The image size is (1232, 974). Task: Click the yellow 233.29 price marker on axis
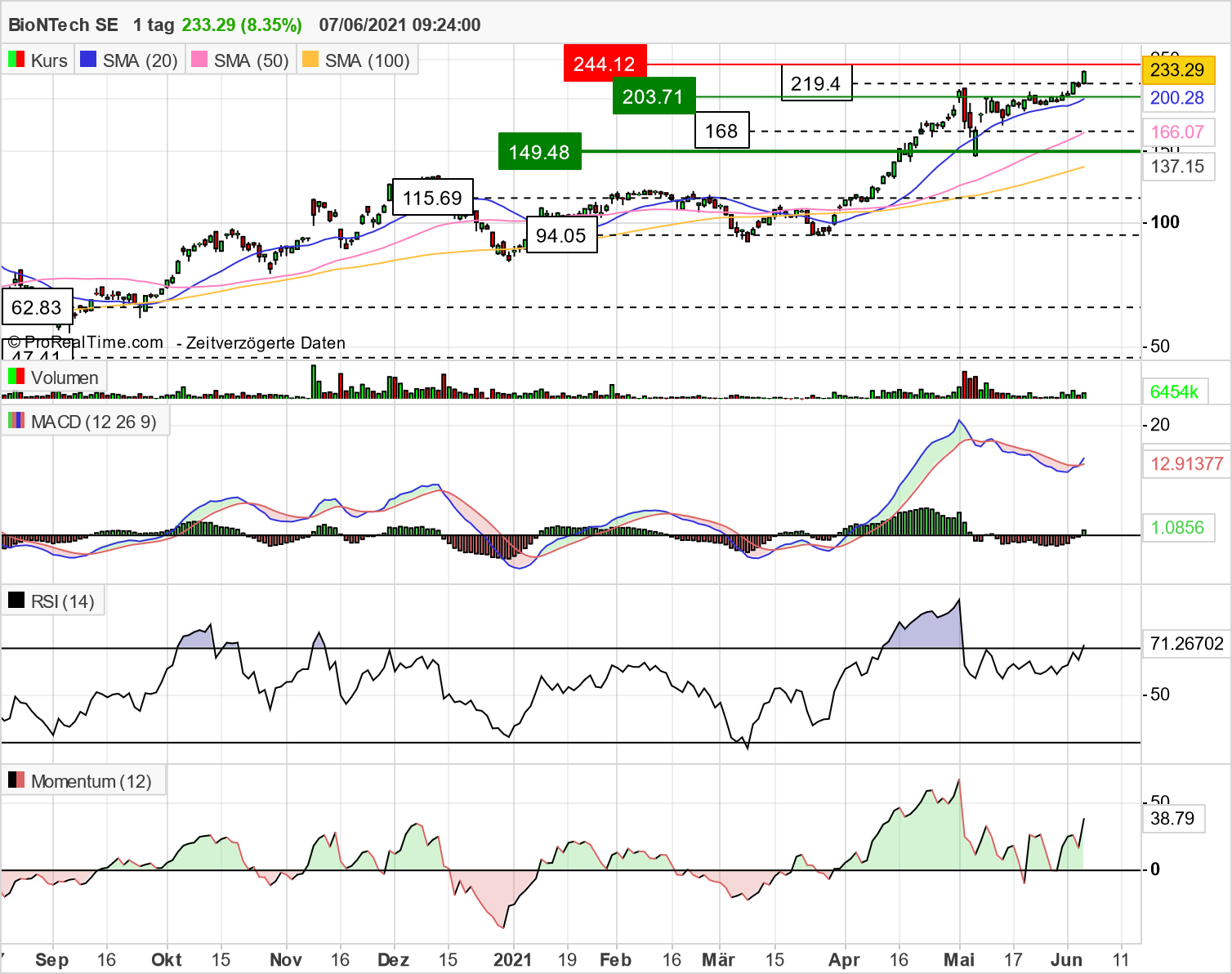(1177, 70)
